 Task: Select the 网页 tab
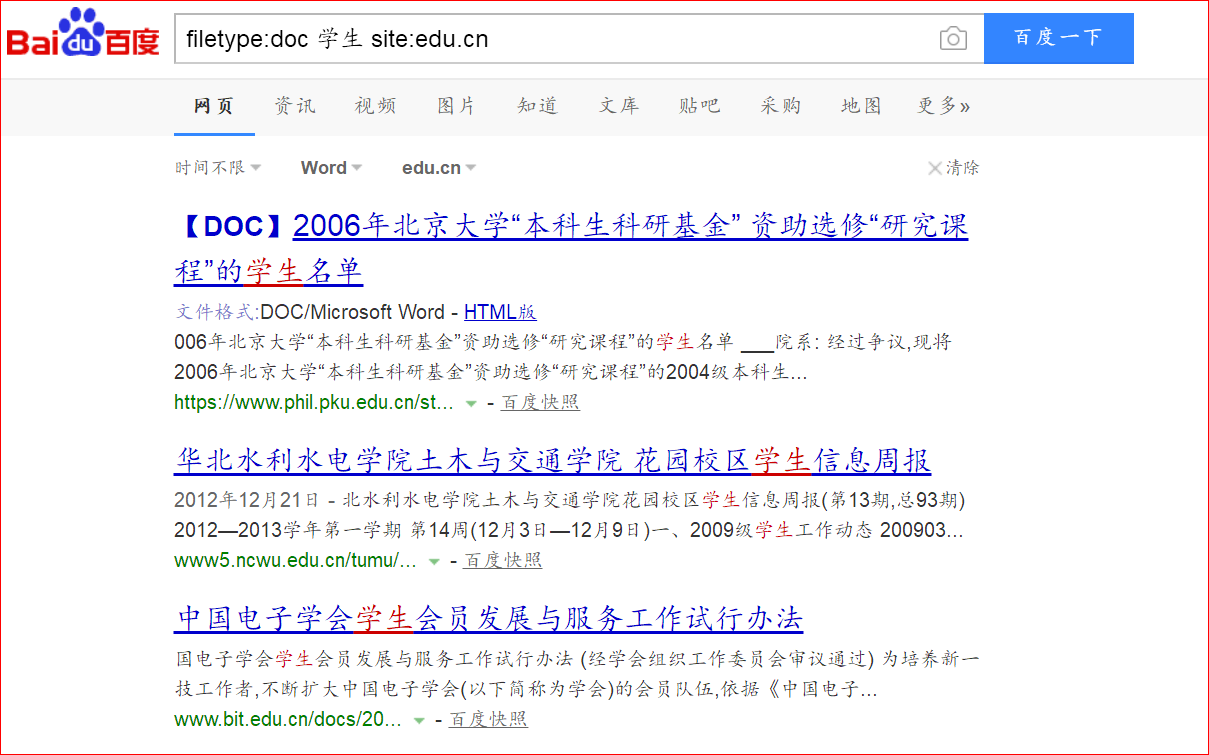click(x=213, y=106)
